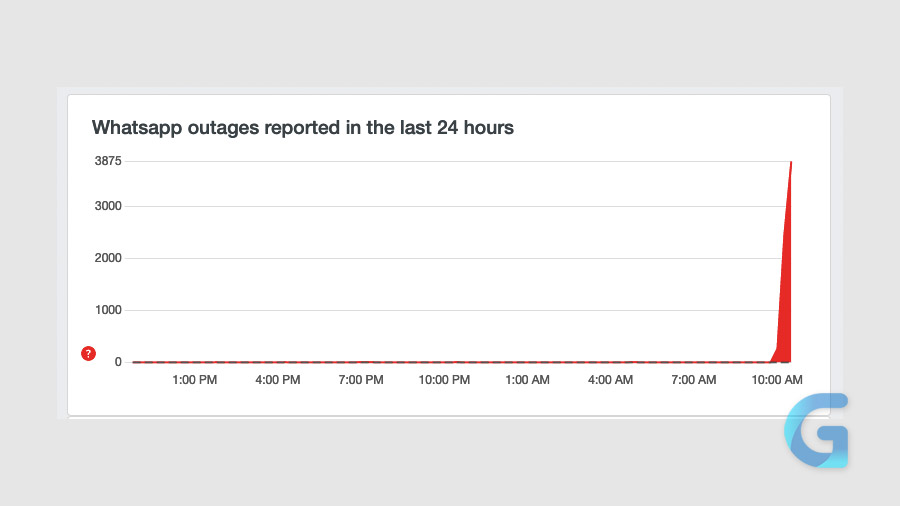Click the 4:00 PM time axis label

(x=278, y=380)
